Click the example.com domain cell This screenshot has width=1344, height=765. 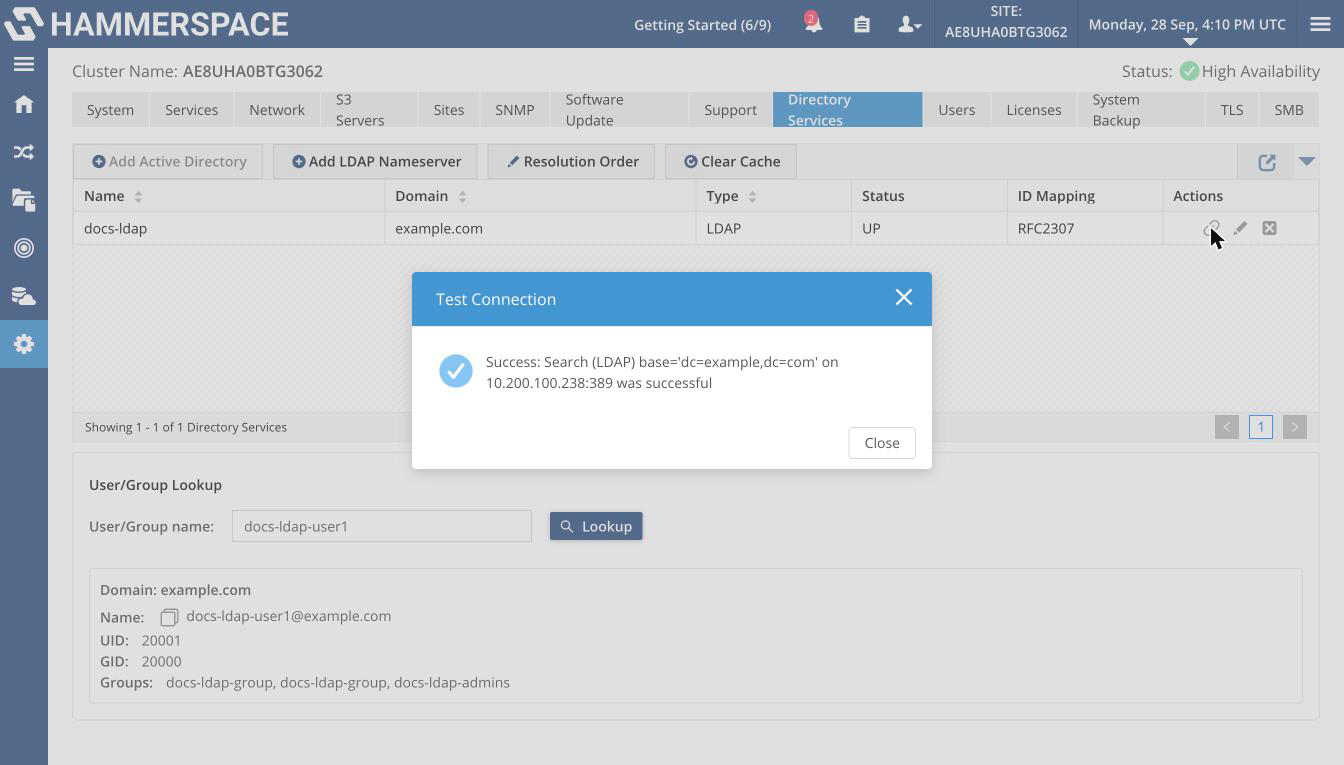[540, 228]
